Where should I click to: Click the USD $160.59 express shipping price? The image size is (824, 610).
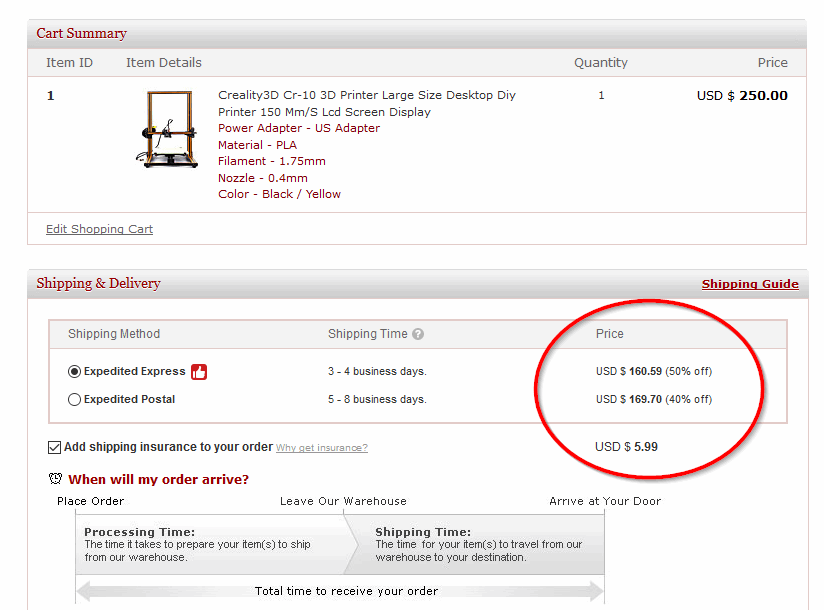tap(653, 371)
